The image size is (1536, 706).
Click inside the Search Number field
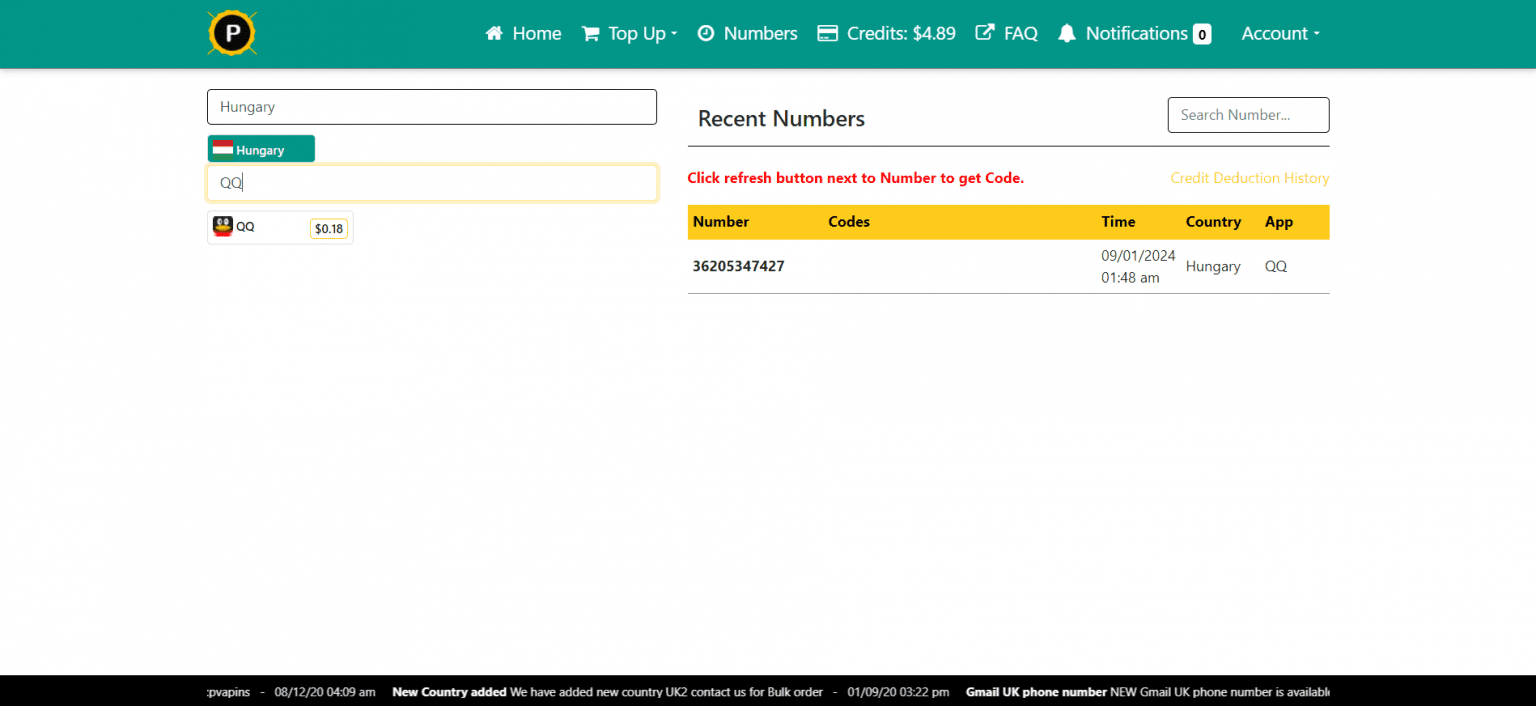click(x=1248, y=115)
